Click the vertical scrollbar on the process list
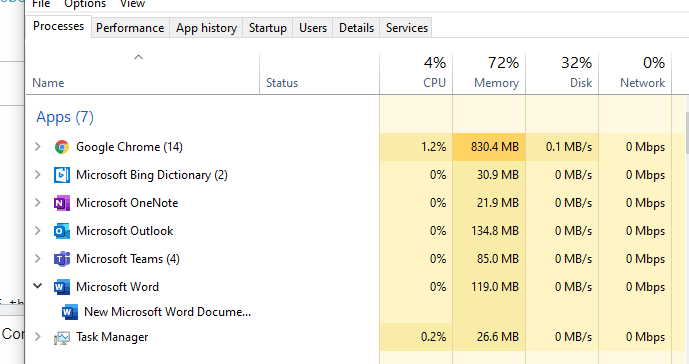 coord(687,132)
